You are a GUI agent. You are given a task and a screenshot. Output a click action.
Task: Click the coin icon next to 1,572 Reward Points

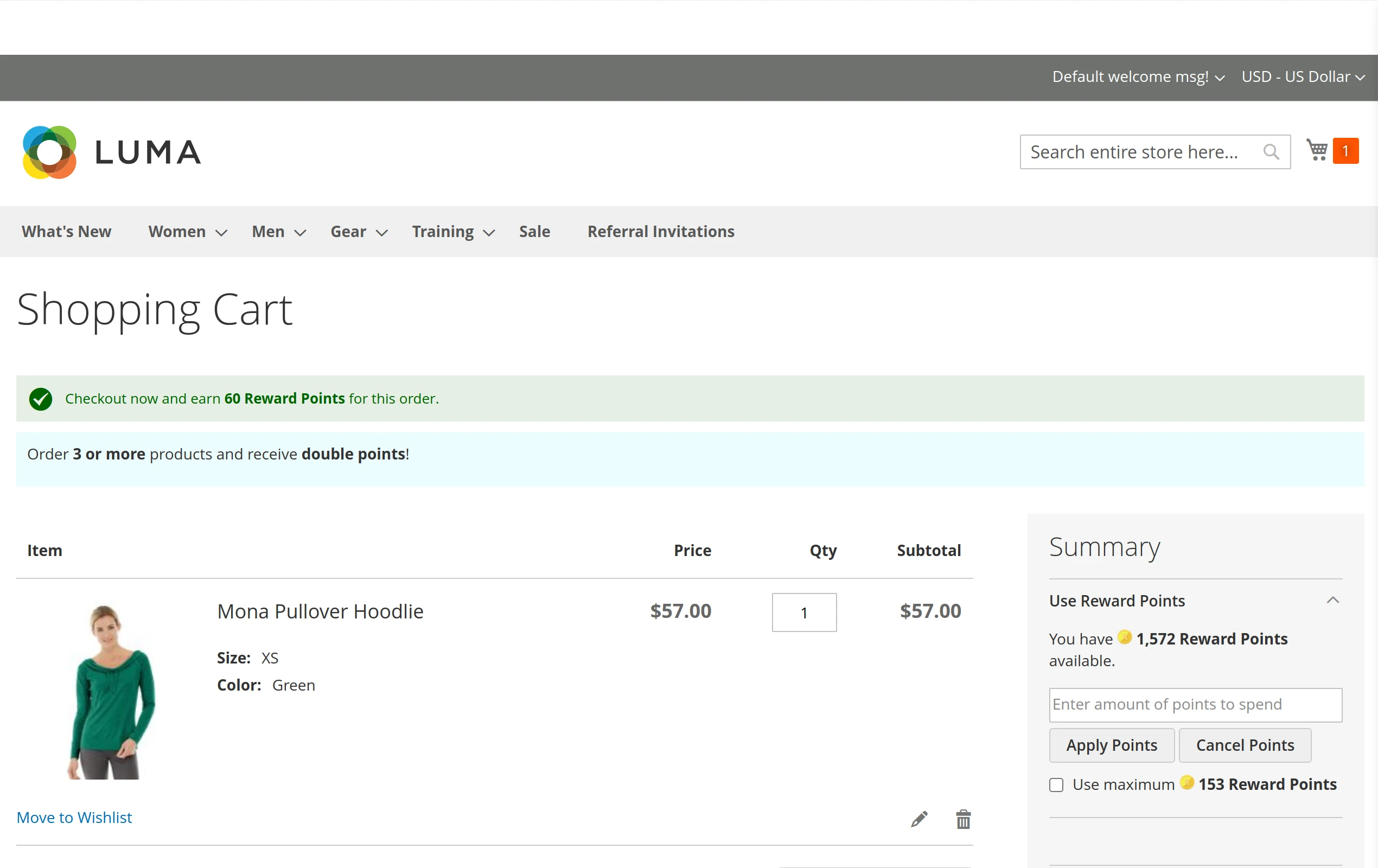point(1125,637)
